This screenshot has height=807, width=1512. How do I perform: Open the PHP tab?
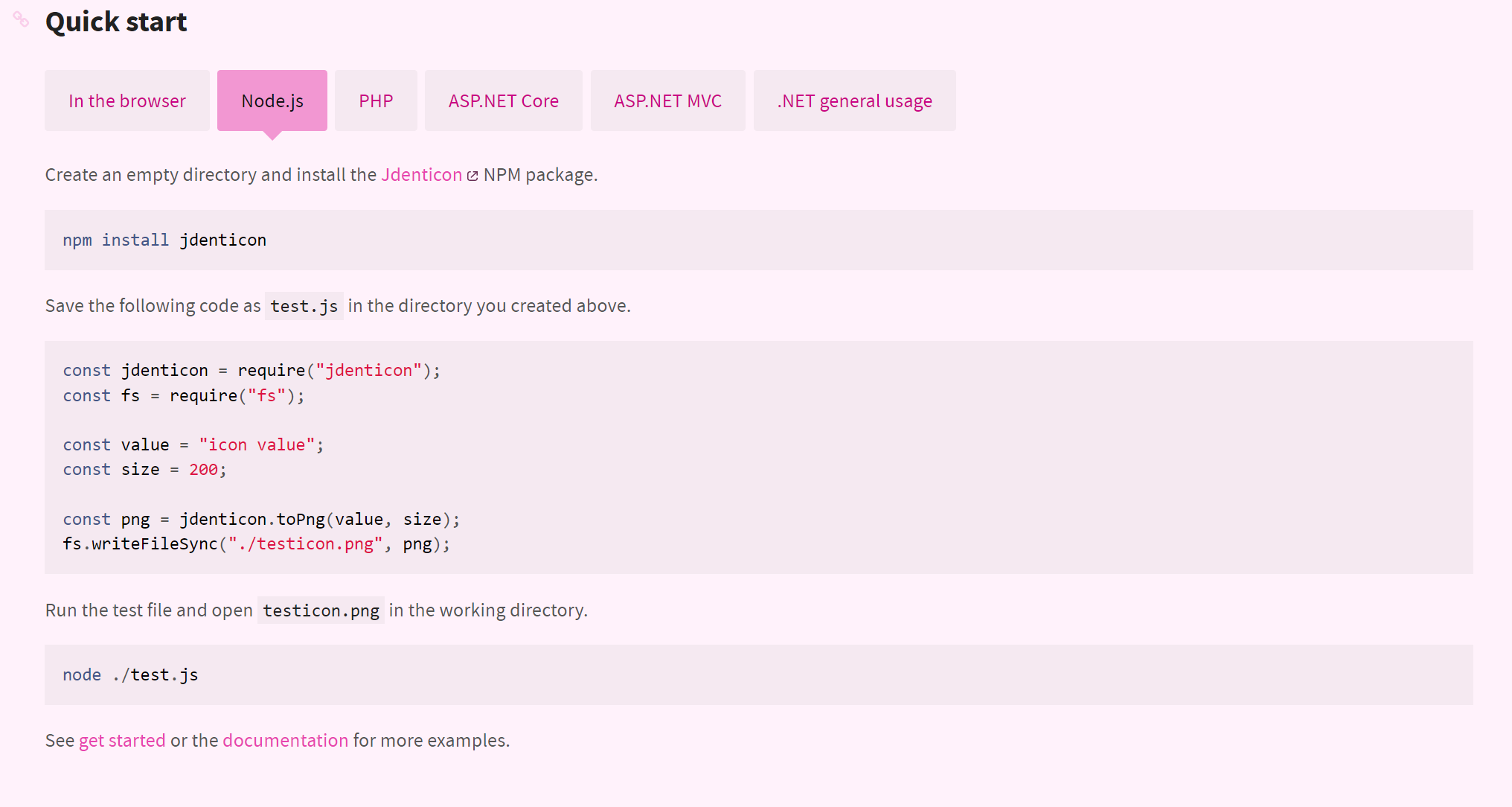pyautogui.click(x=376, y=101)
